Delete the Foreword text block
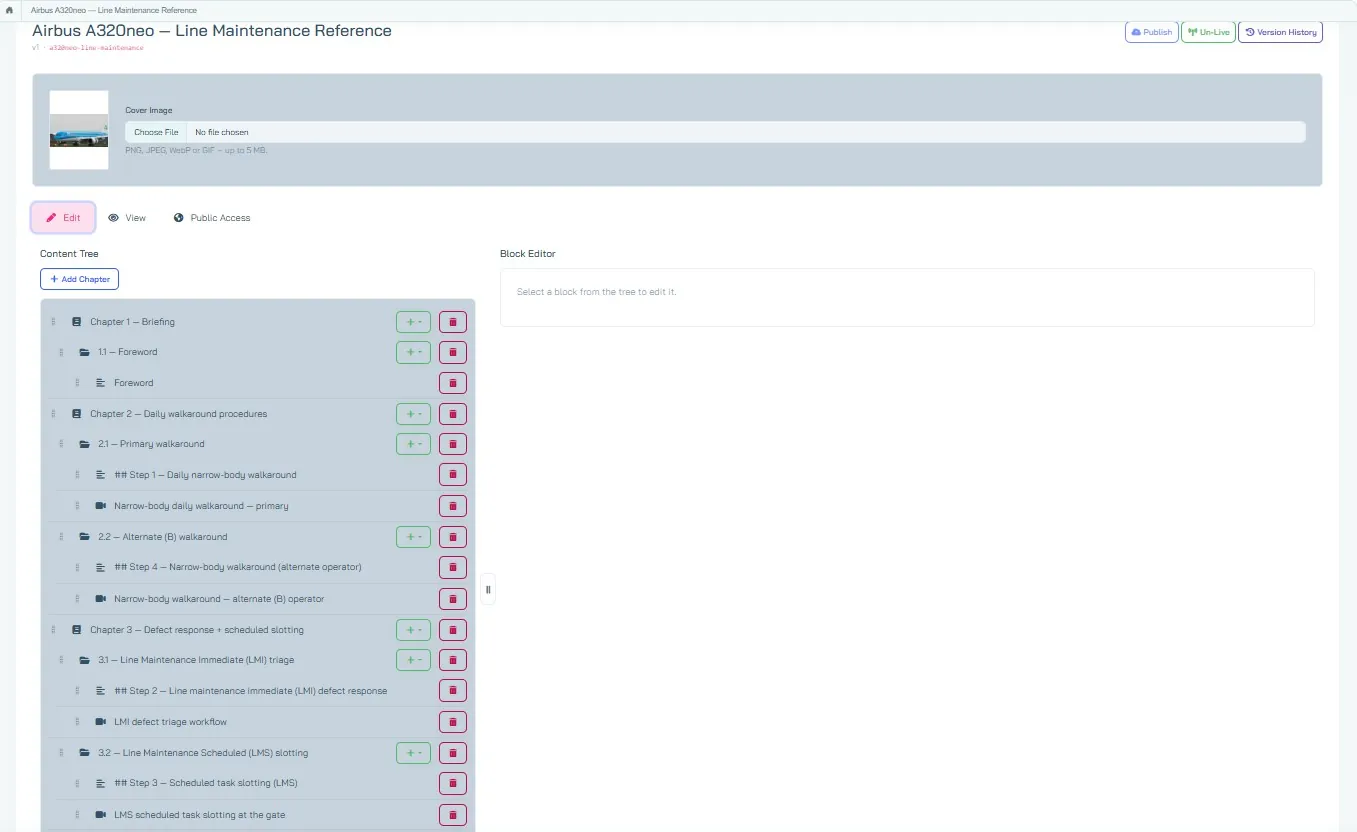The image size is (1357, 832). click(453, 383)
